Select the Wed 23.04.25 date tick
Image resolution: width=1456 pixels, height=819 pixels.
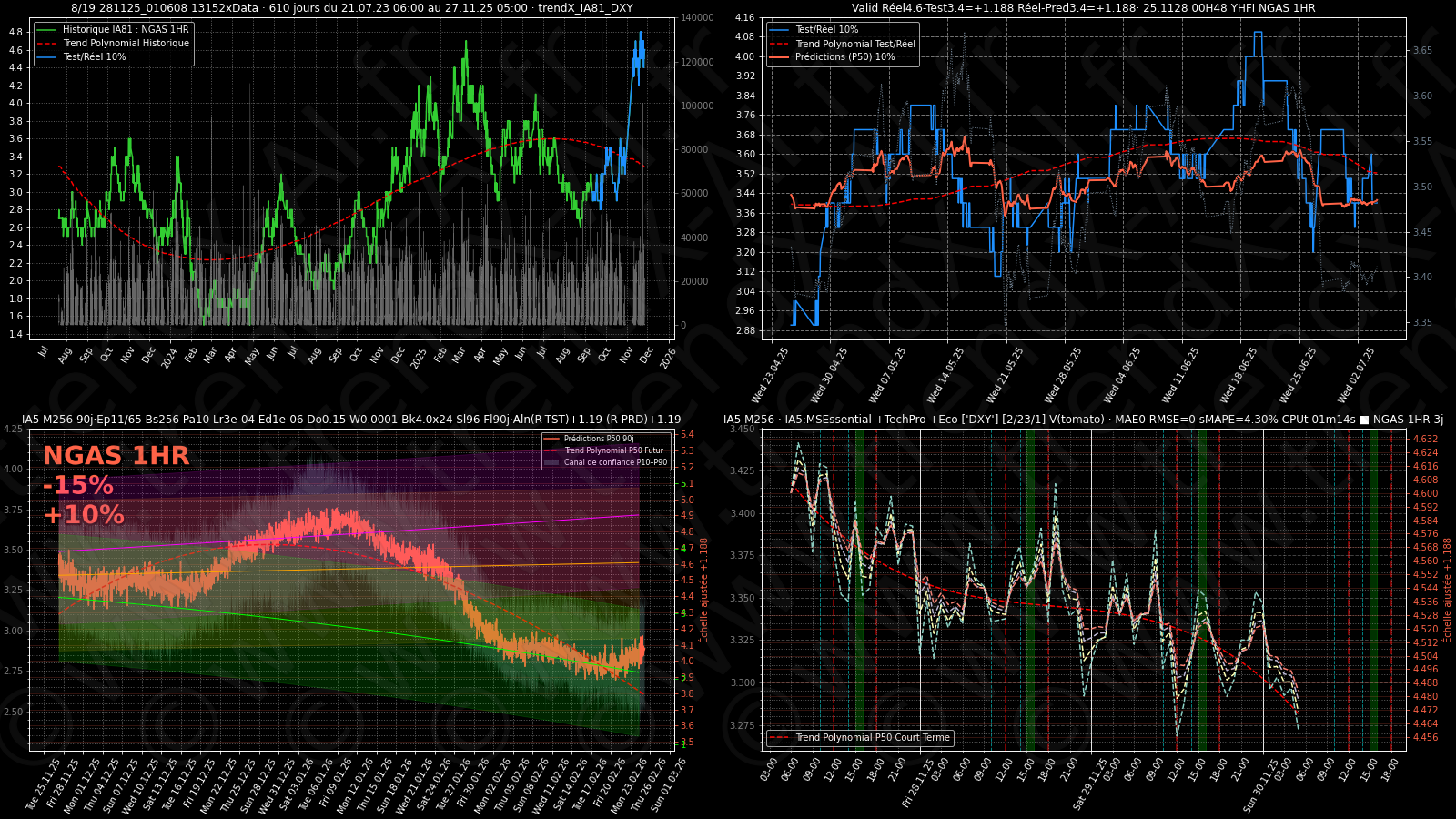tap(772, 373)
